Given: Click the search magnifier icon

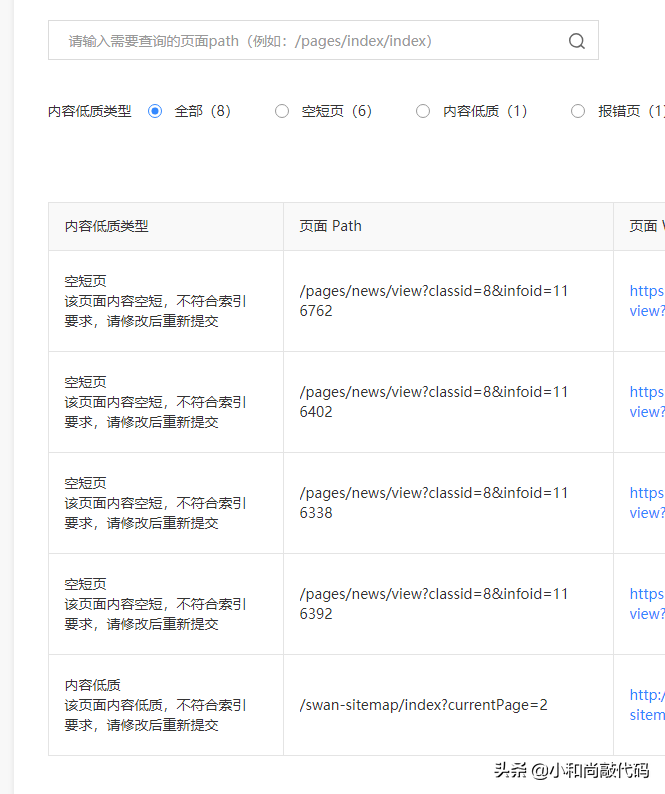Looking at the screenshot, I should 576,41.
